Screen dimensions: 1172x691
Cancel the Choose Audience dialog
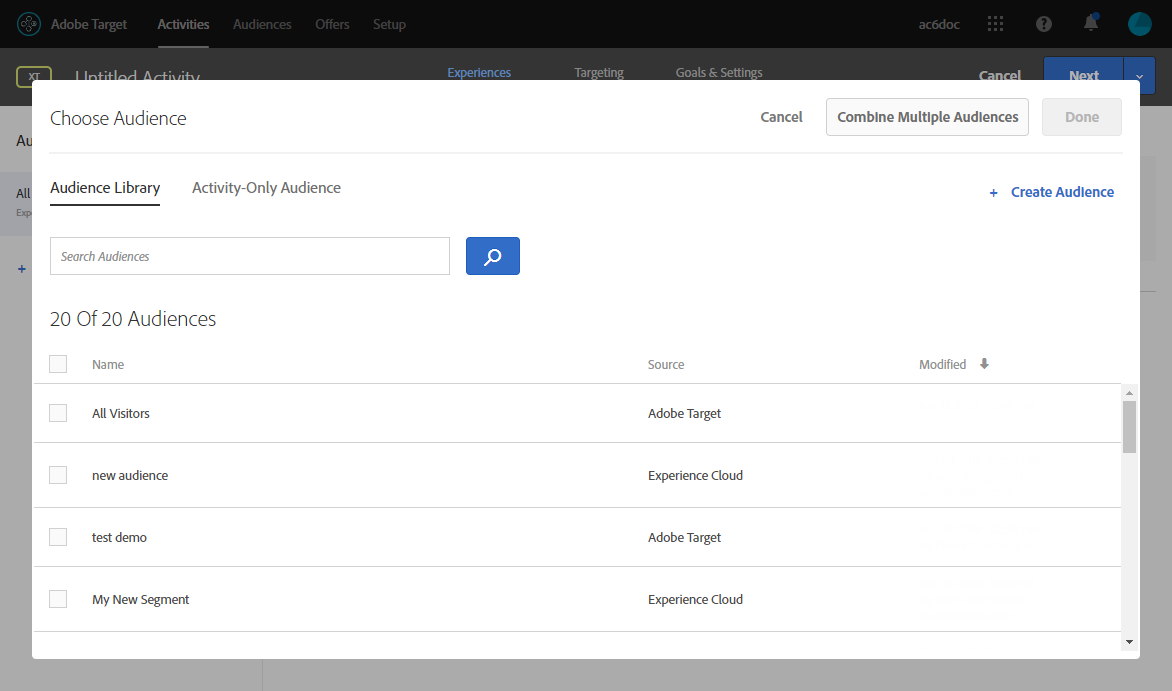tap(781, 117)
